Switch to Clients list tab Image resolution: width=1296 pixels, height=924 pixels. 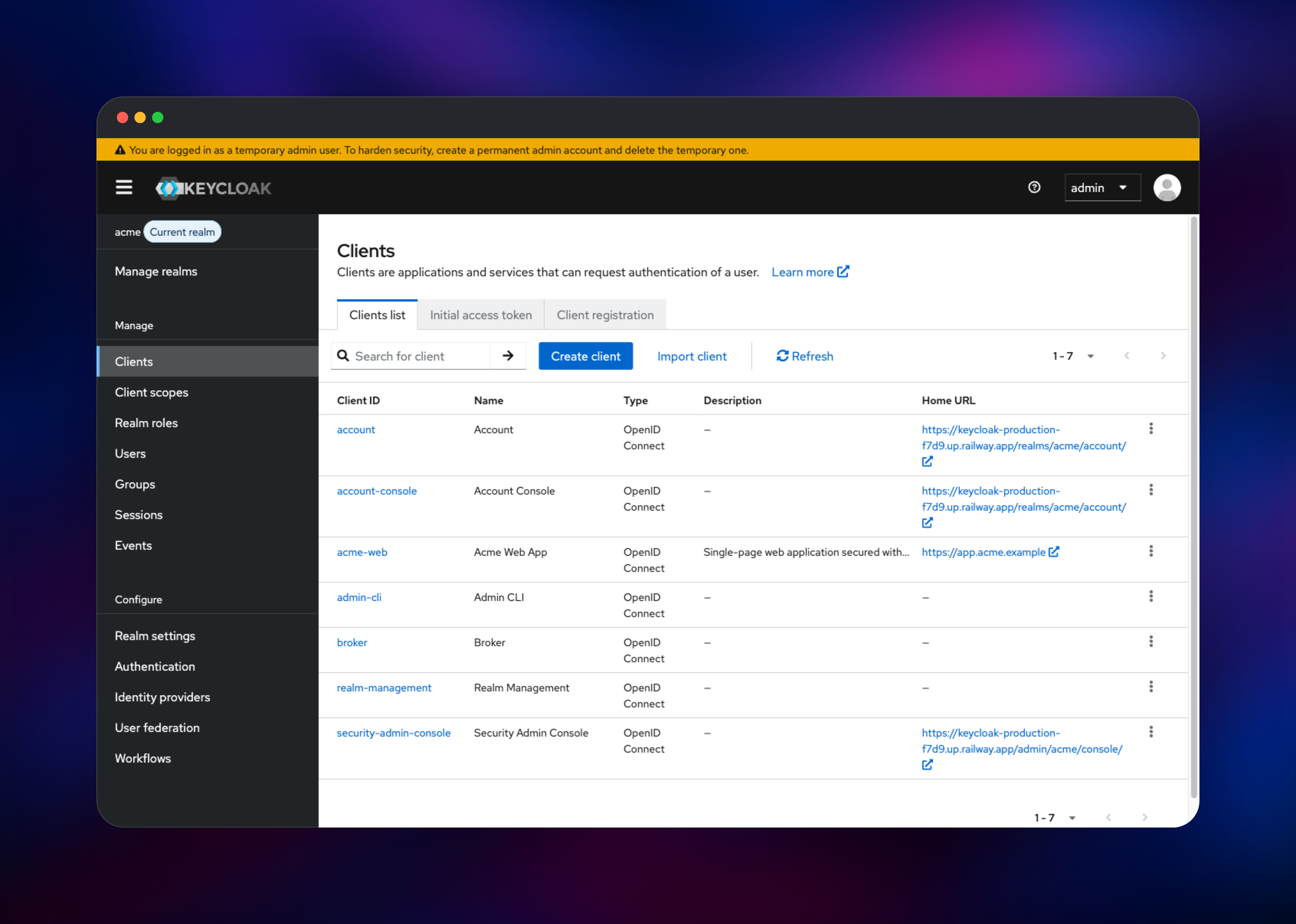tap(376, 315)
